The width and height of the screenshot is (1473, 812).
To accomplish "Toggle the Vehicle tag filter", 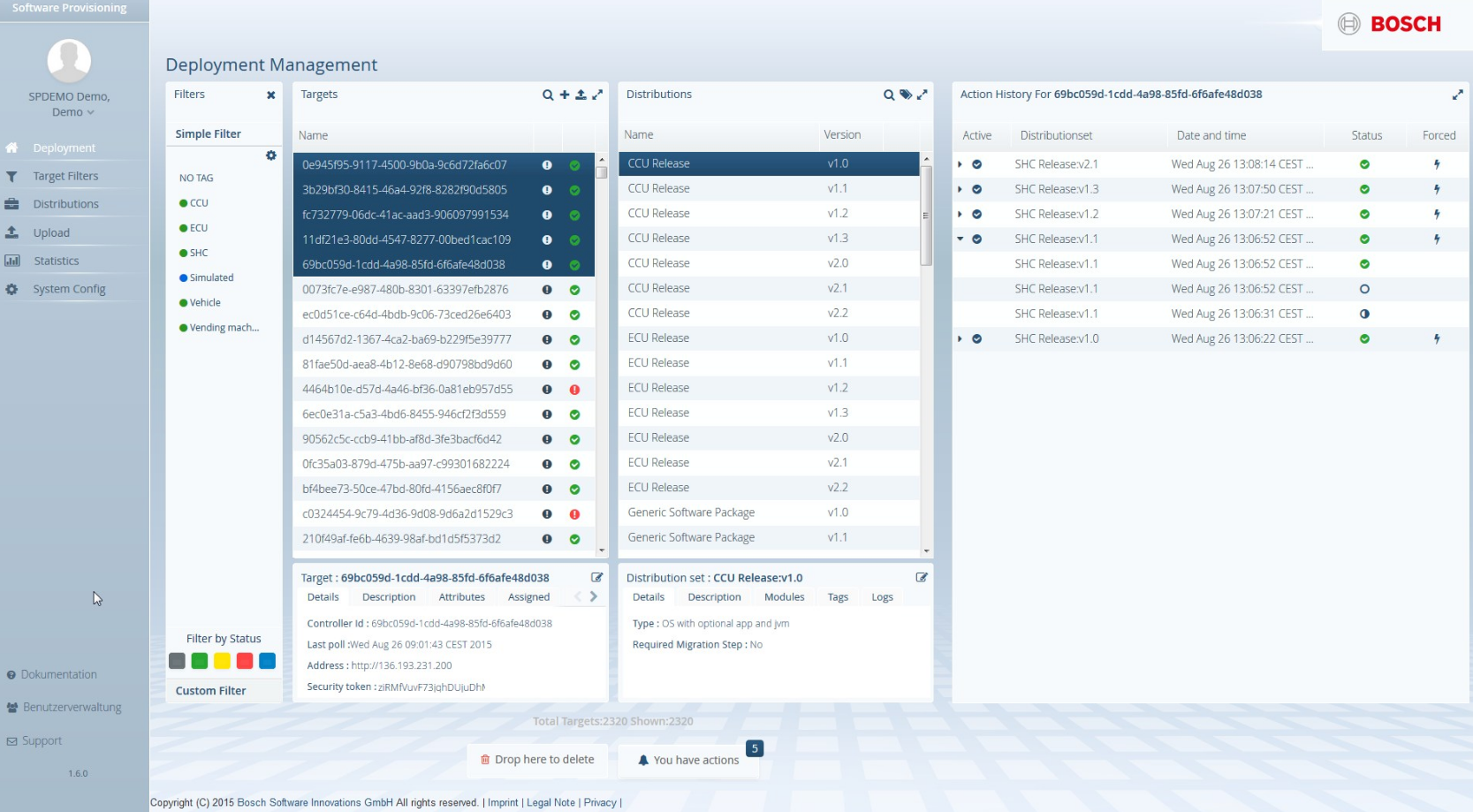I will click(x=201, y=302).
